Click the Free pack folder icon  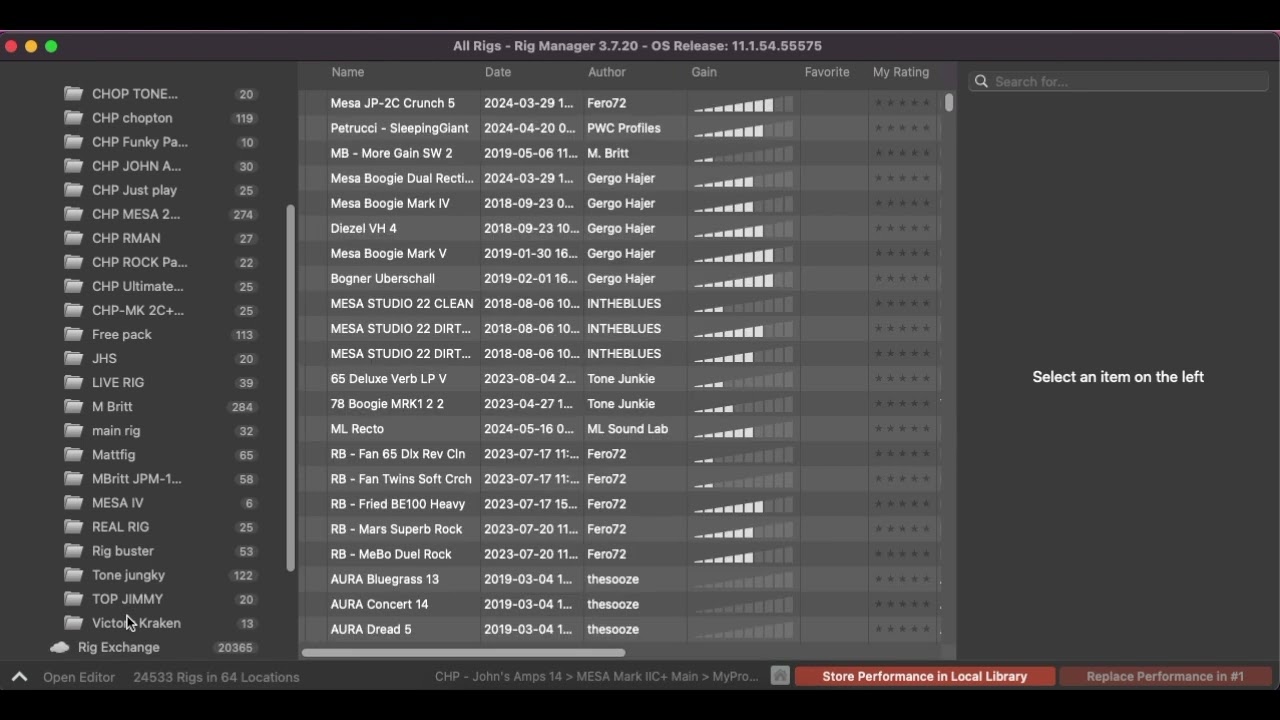(x=73, y=334)
